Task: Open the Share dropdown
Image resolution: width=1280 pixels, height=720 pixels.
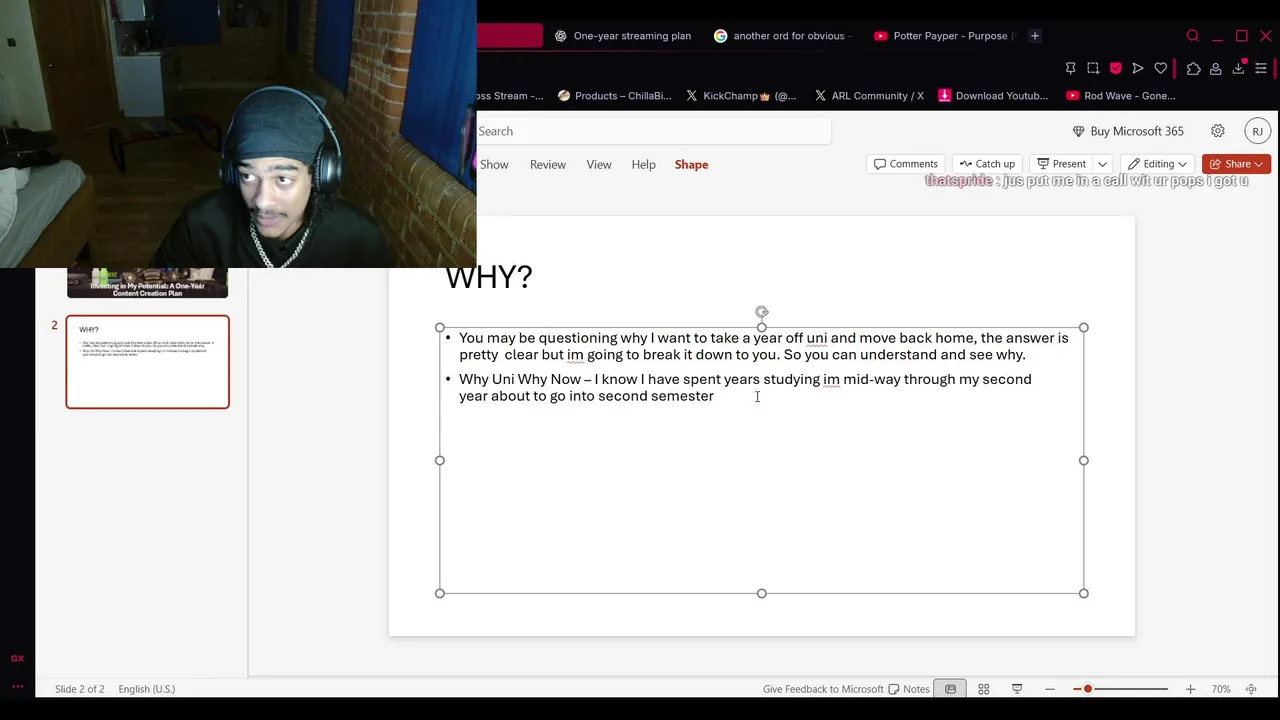Action: pyautogui.click(x=1237, y=164)
